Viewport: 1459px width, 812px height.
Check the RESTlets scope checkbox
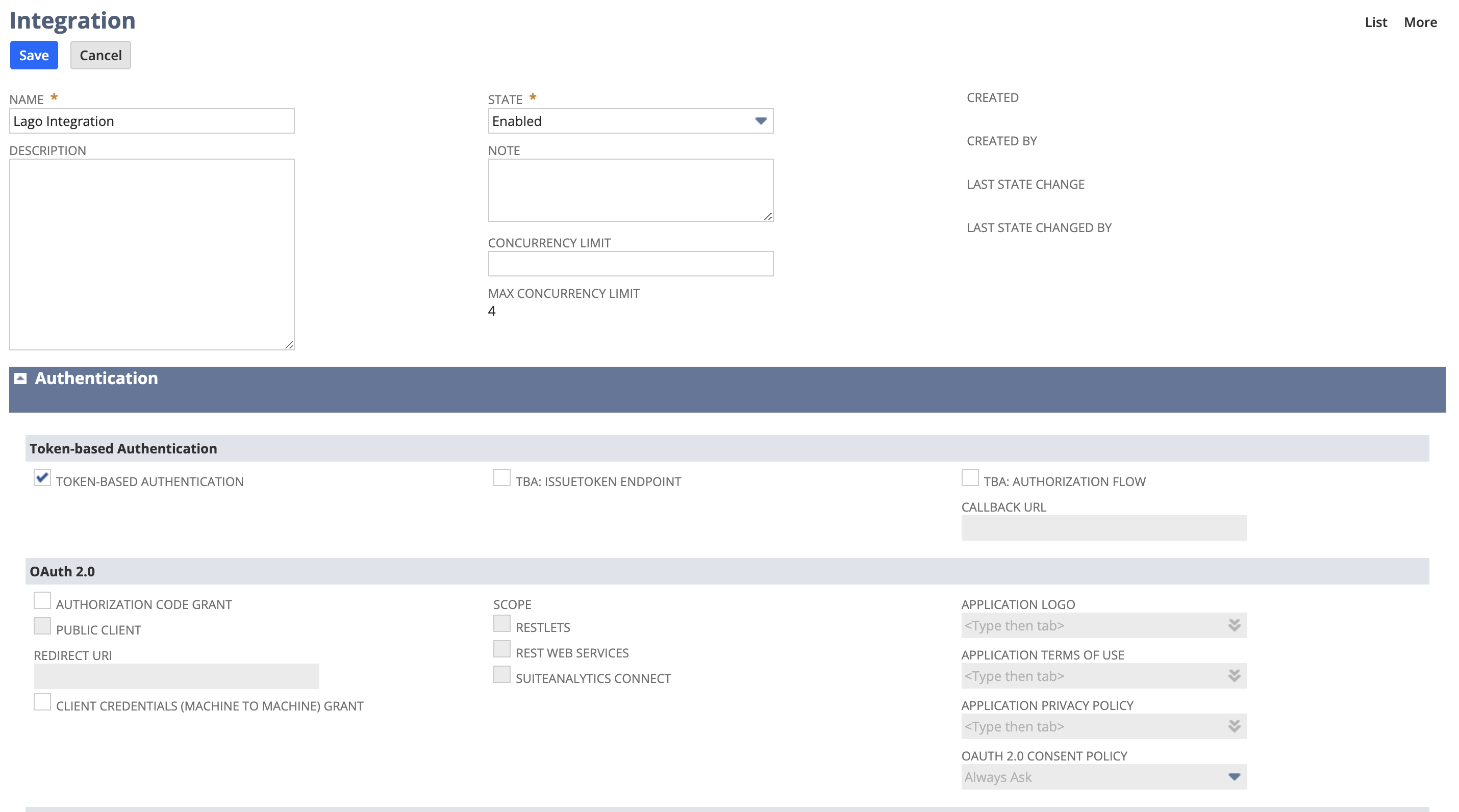coord(502,623)
